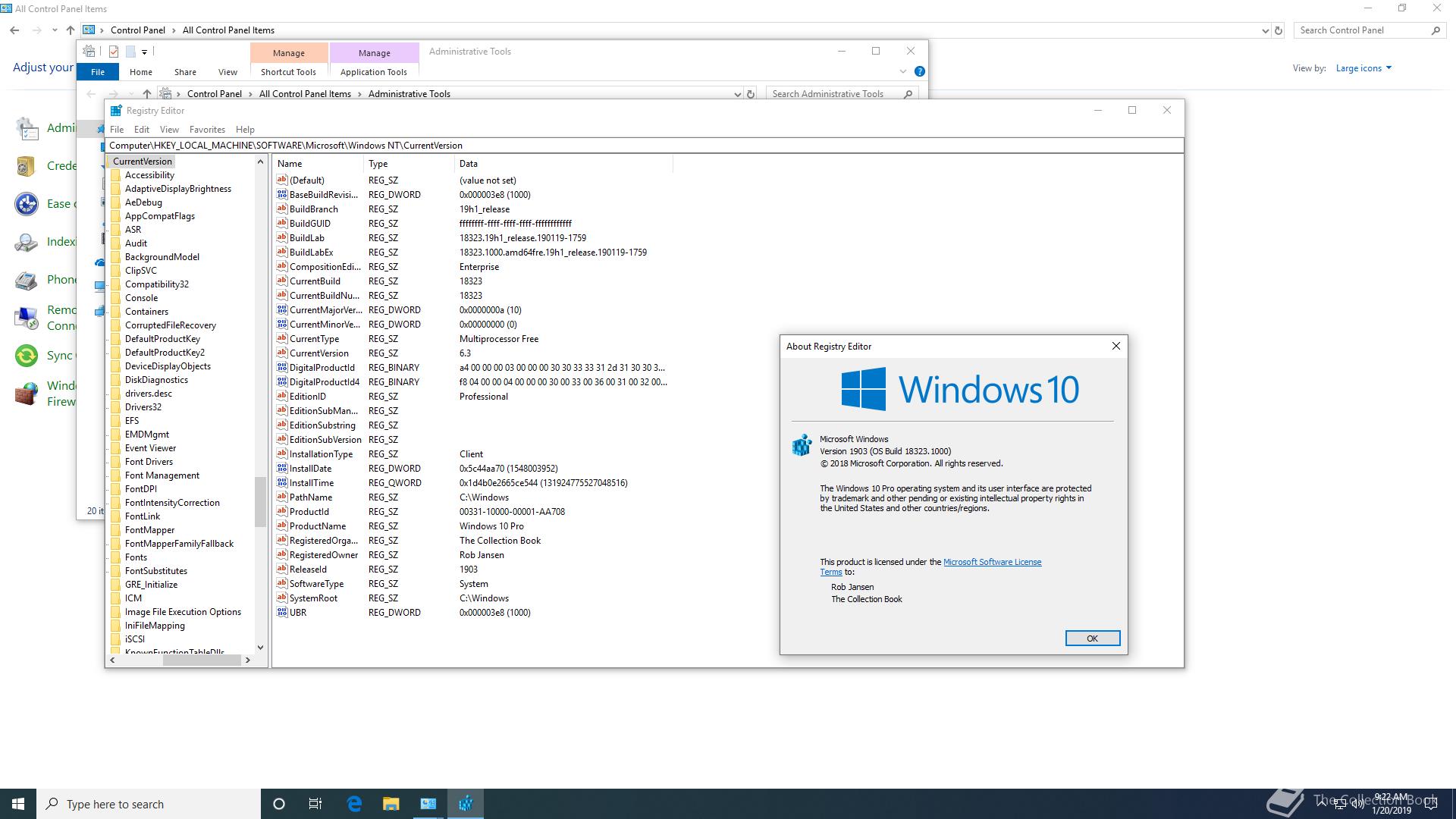Screen dimensions: 1456x819
Task: Click the taskbar clock showing 1/20/2019
Action: click(1392, 804)
